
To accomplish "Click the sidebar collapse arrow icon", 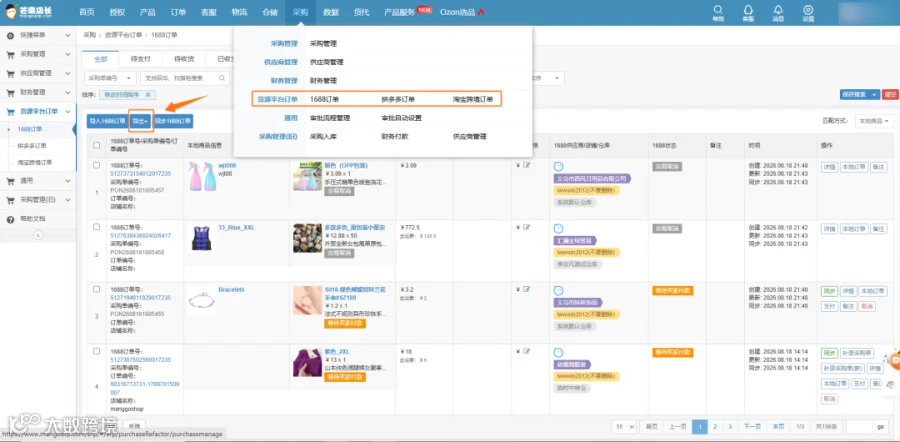I will [38, 235].
